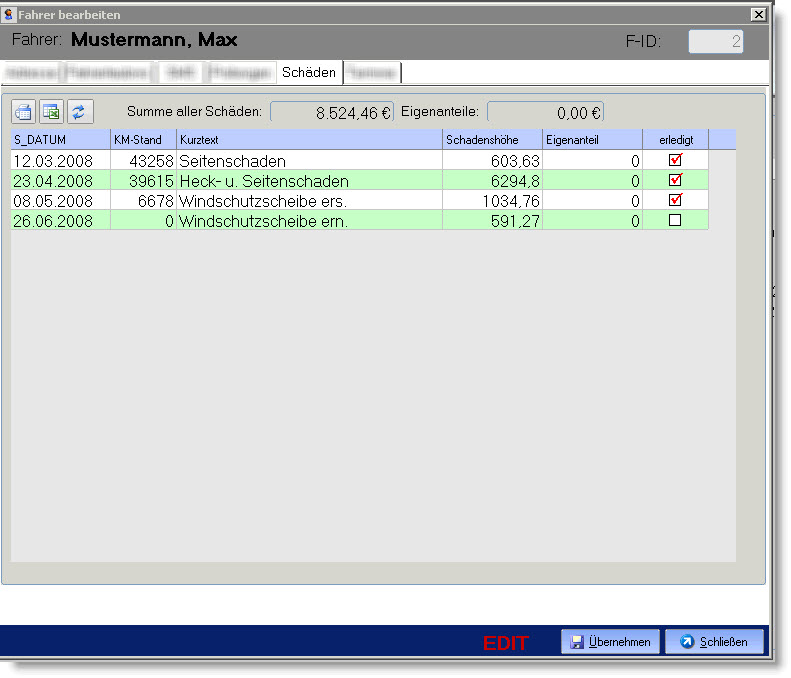Uncheck erledigt for Heck- u. Seitenschaden
The image size is (791, 678).
click(x=675, y=180)
